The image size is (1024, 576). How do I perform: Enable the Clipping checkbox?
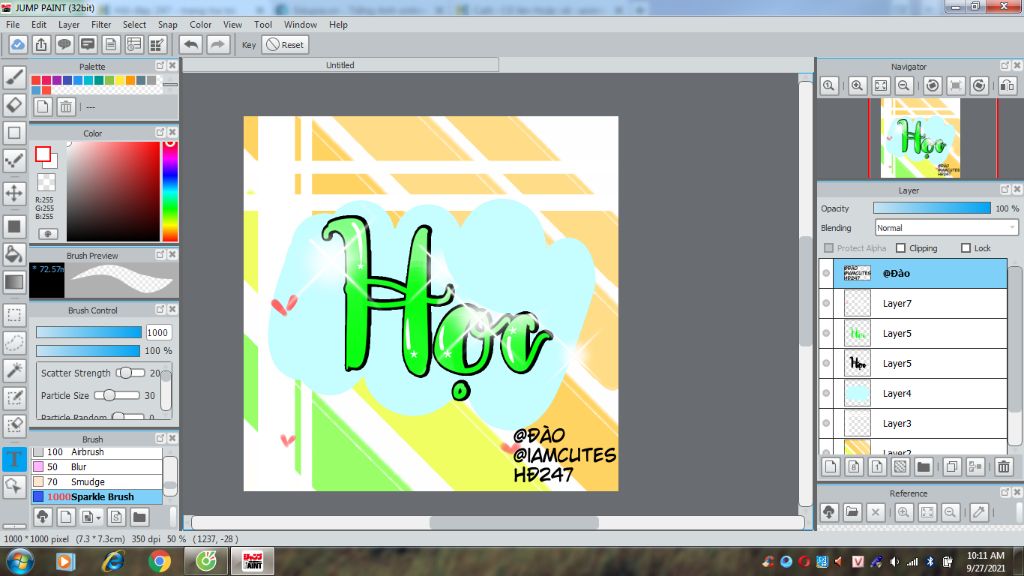pyautogui.click(x=901, y=248)
